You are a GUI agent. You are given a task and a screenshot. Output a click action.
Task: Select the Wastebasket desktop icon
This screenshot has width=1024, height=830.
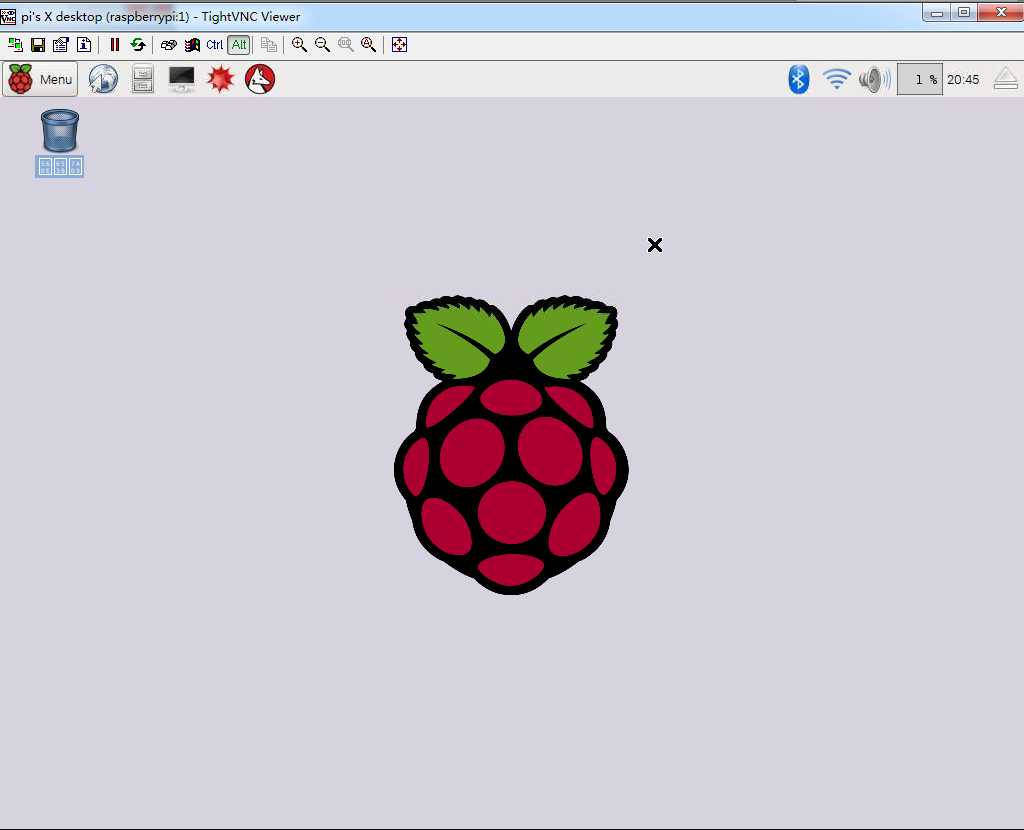(x=59, y=131)
